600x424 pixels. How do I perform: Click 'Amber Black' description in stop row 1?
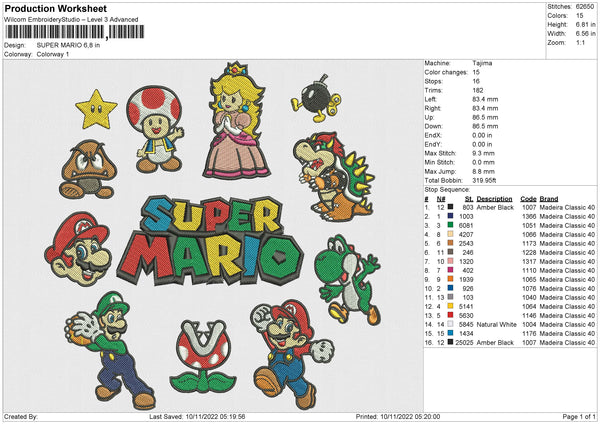pyautogui.click(x=495, y=207)
